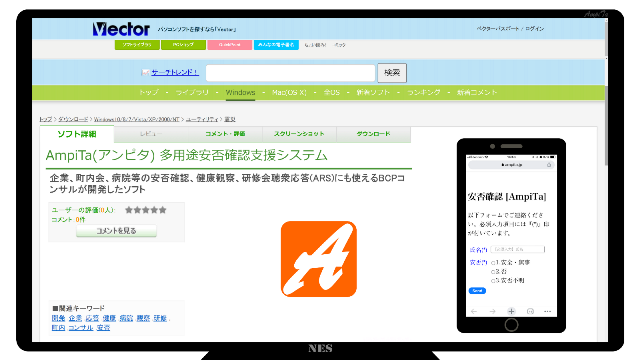This screenshot has height=360, width=640.
Task: Select the second safety radio option on phone
Action: pyautogui.click(x=493, y=271)
